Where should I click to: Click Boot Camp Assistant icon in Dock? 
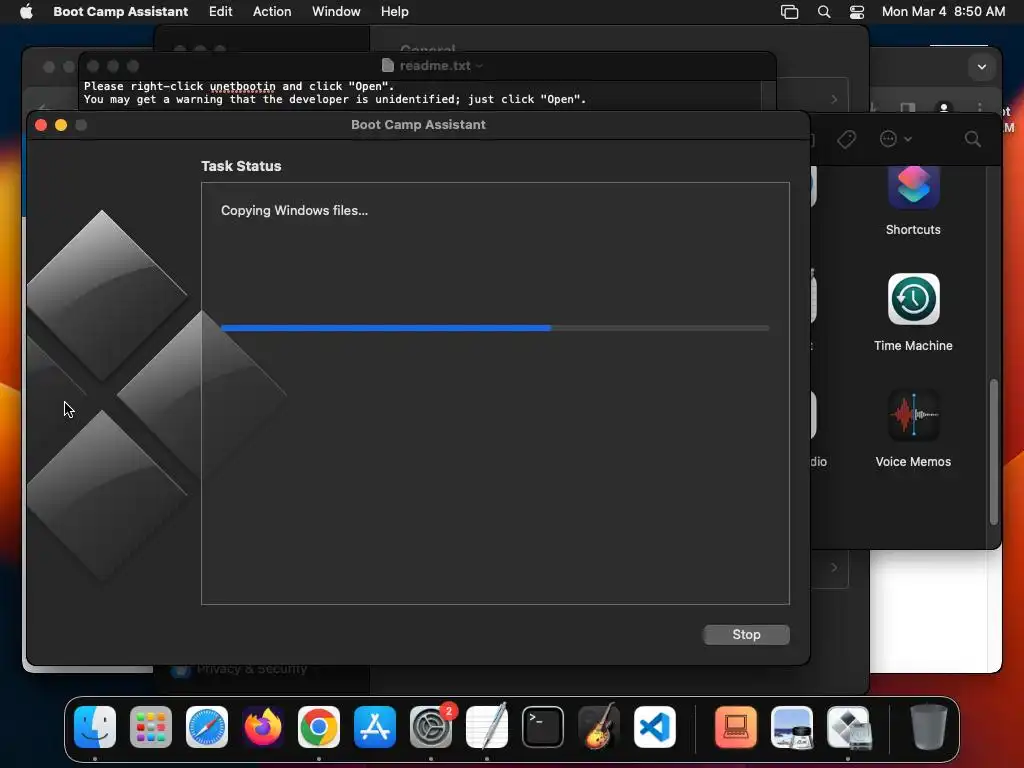pos(848,727)
